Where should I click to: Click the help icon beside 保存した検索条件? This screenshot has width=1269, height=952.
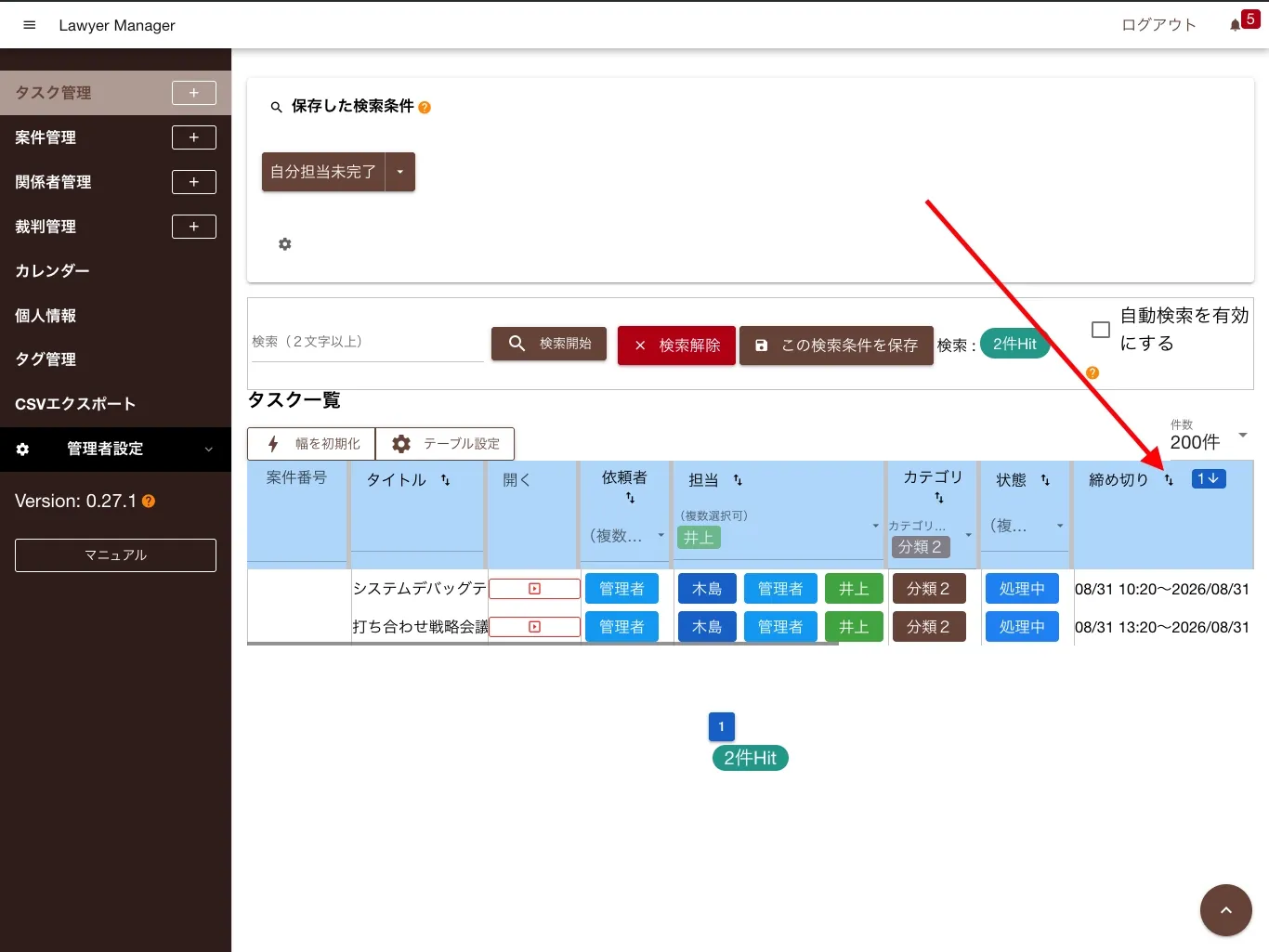[x=425, y=108]
